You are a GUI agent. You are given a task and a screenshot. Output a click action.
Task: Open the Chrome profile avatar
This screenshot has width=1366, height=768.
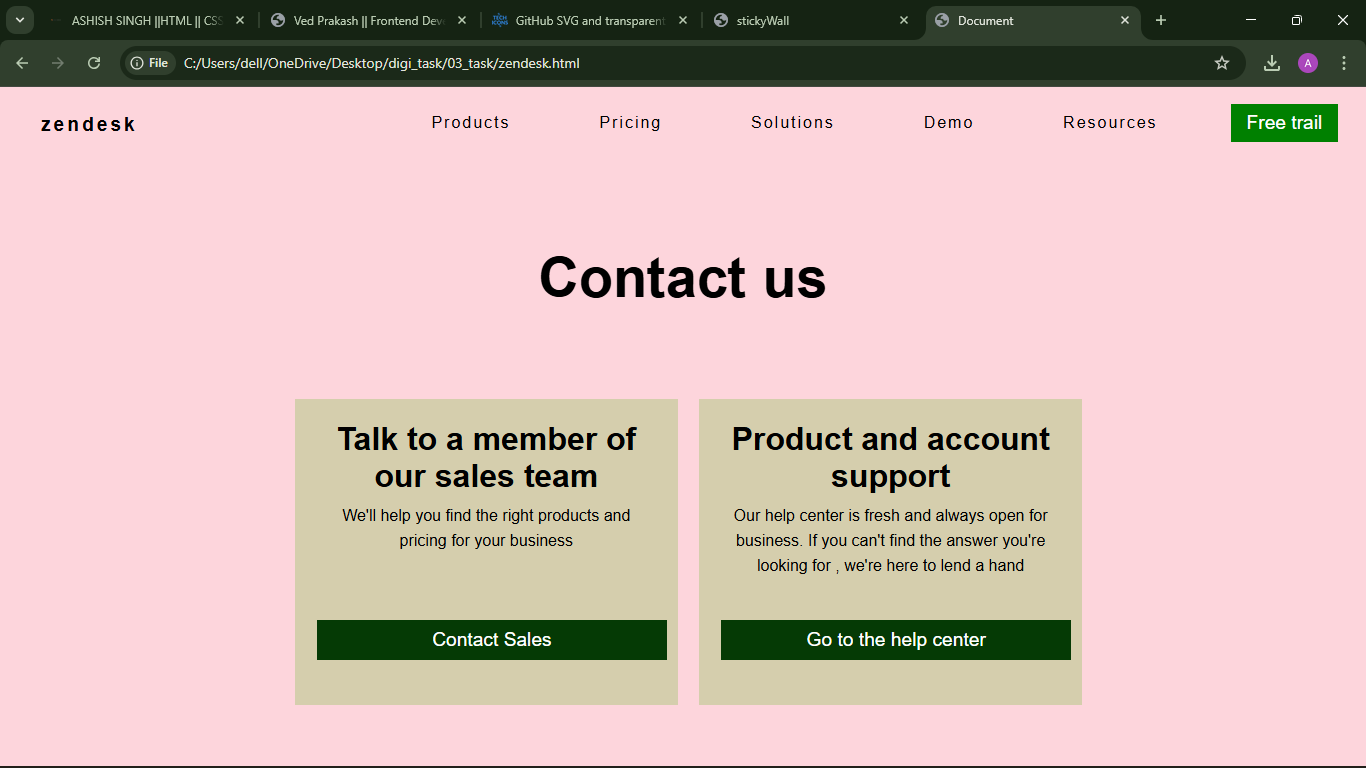click(x=1307, y=63)
